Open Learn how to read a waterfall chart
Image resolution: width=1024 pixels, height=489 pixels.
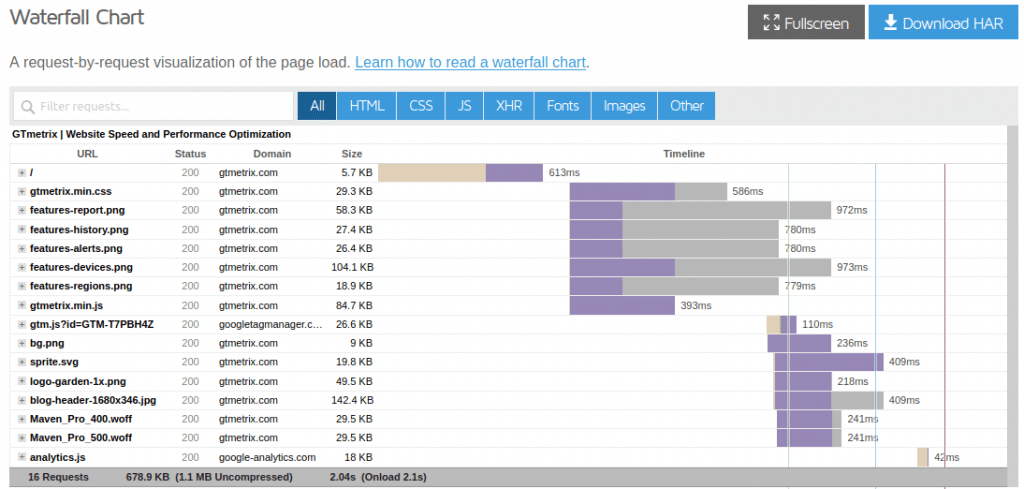(x=470, y=63)
